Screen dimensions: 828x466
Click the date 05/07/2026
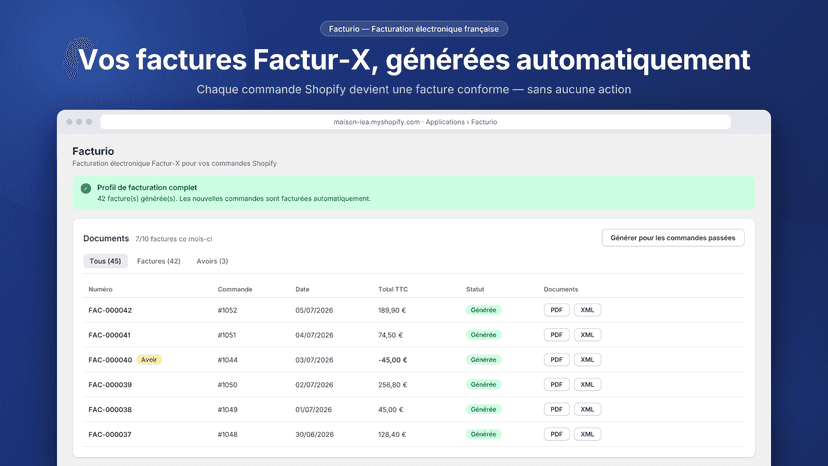click(314, 310)
